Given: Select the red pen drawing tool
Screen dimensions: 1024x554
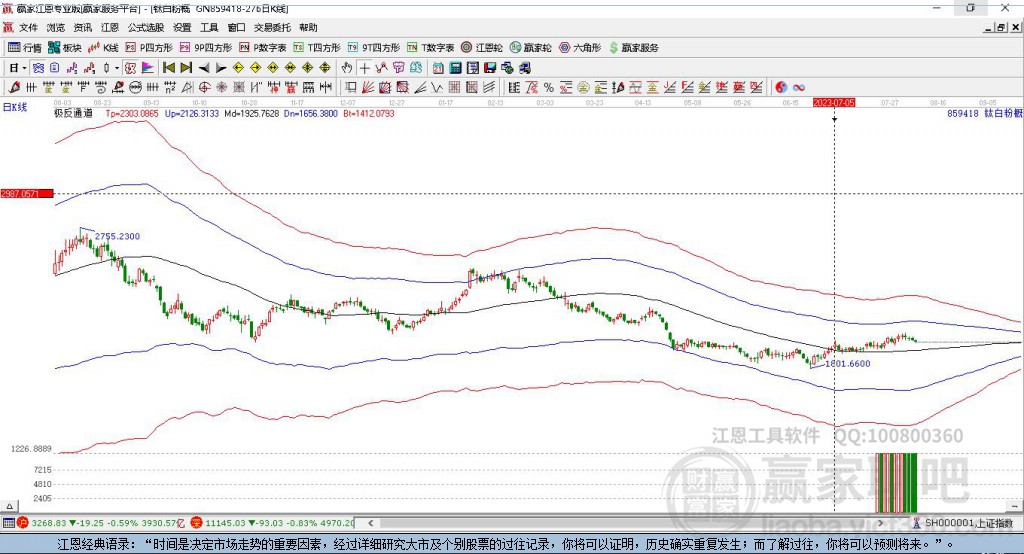Looking at the screenshot, I should 14,88.
